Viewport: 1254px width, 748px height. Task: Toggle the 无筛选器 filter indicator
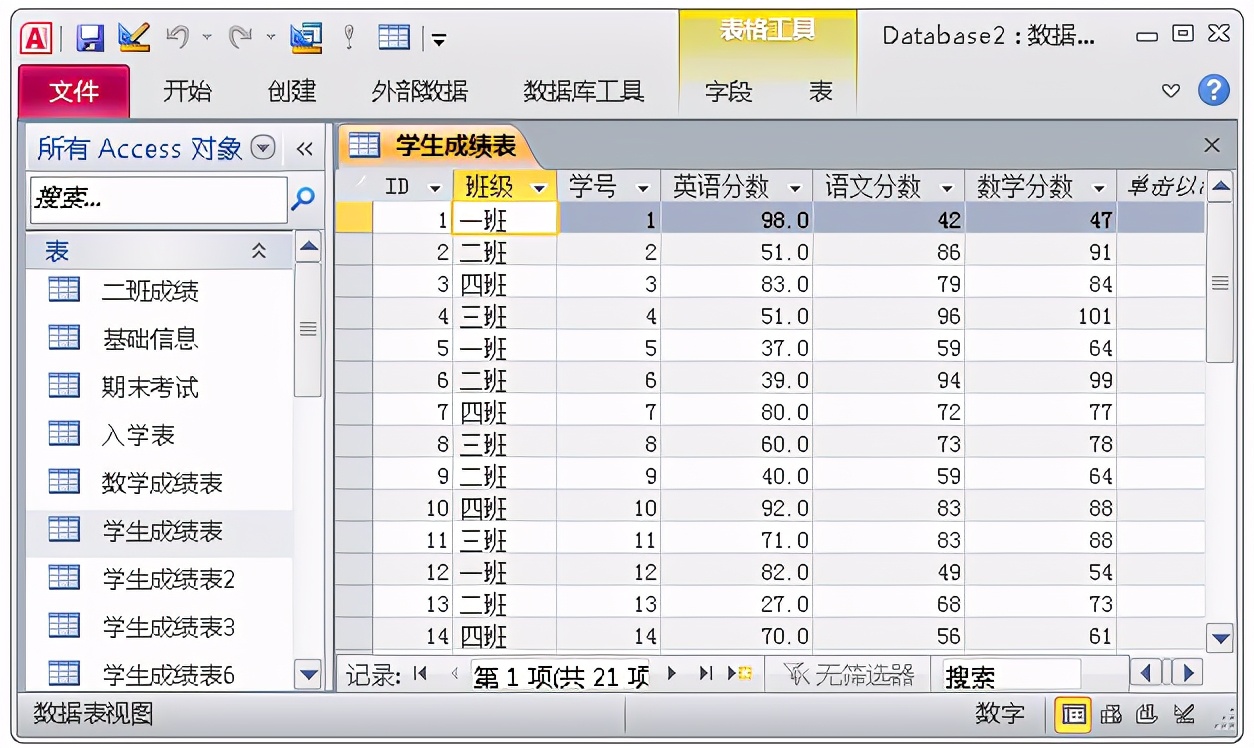[x=849, y=675]
